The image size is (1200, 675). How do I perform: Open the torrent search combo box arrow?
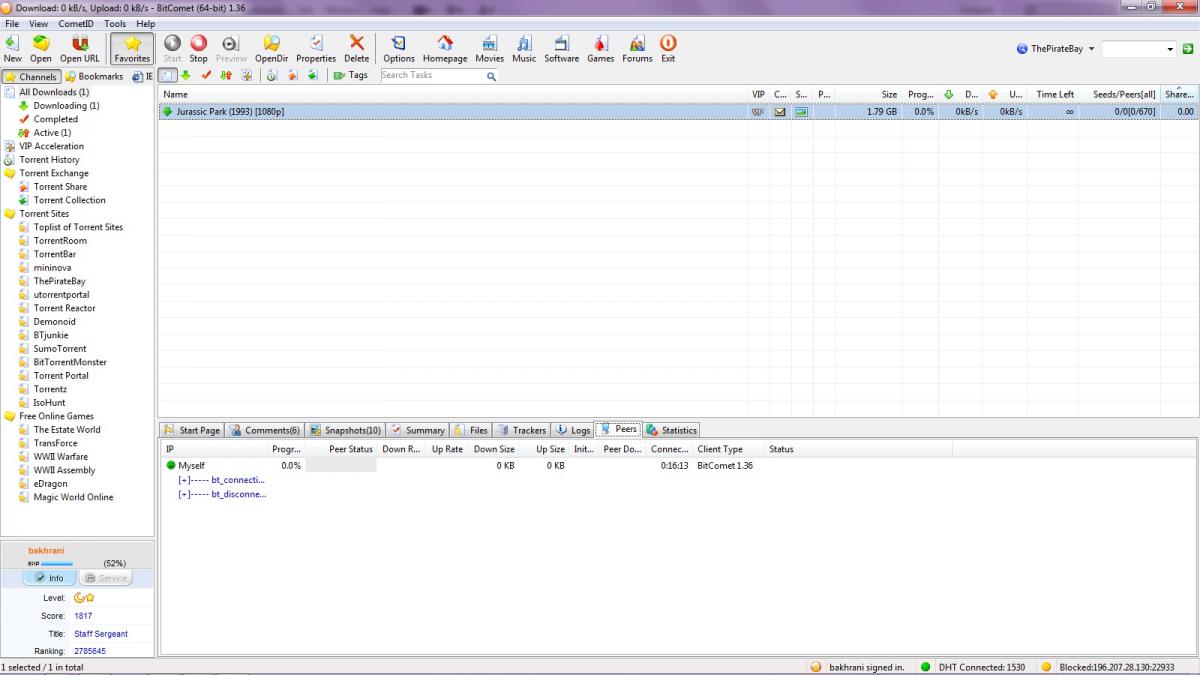[x=1171, y=48]
